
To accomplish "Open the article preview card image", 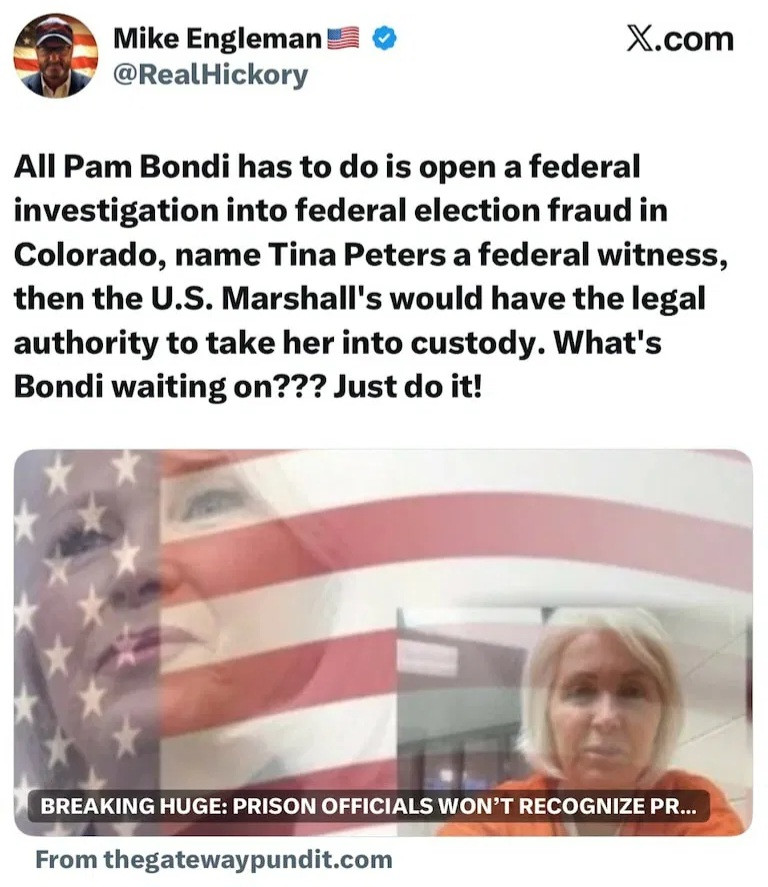I will (383, 643).
